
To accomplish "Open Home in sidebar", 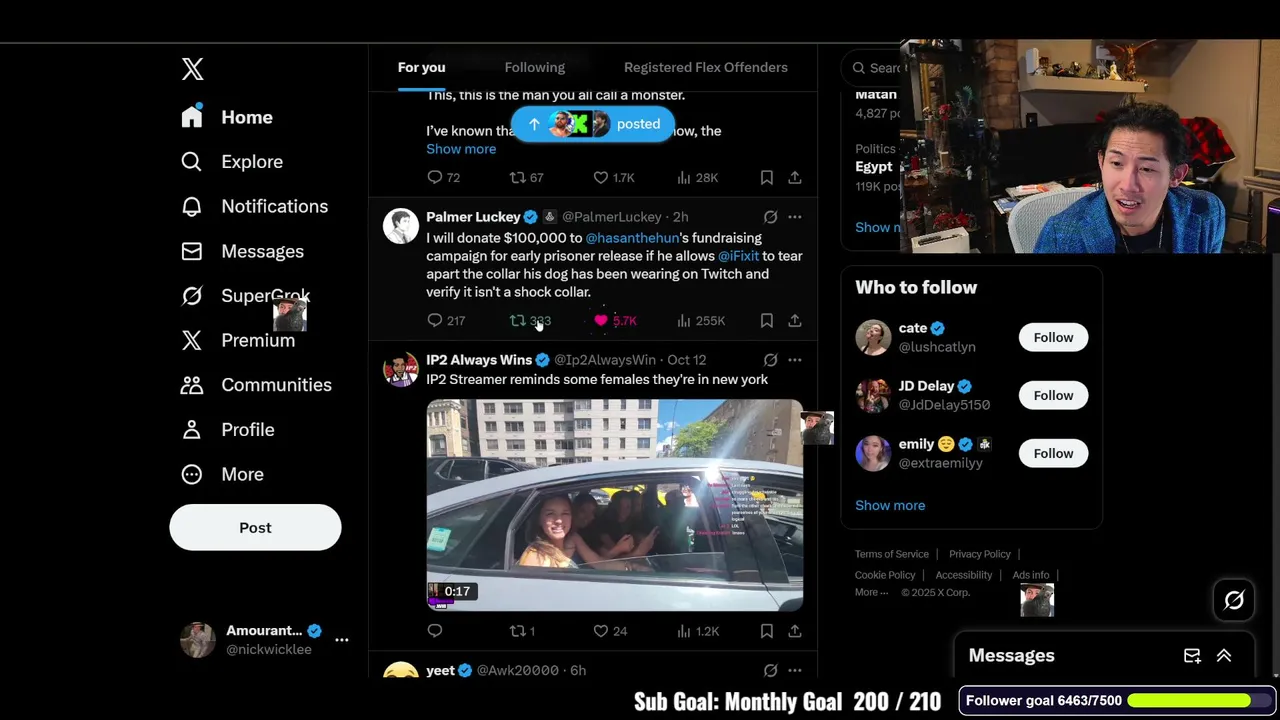I will click(x=227, y=117).
